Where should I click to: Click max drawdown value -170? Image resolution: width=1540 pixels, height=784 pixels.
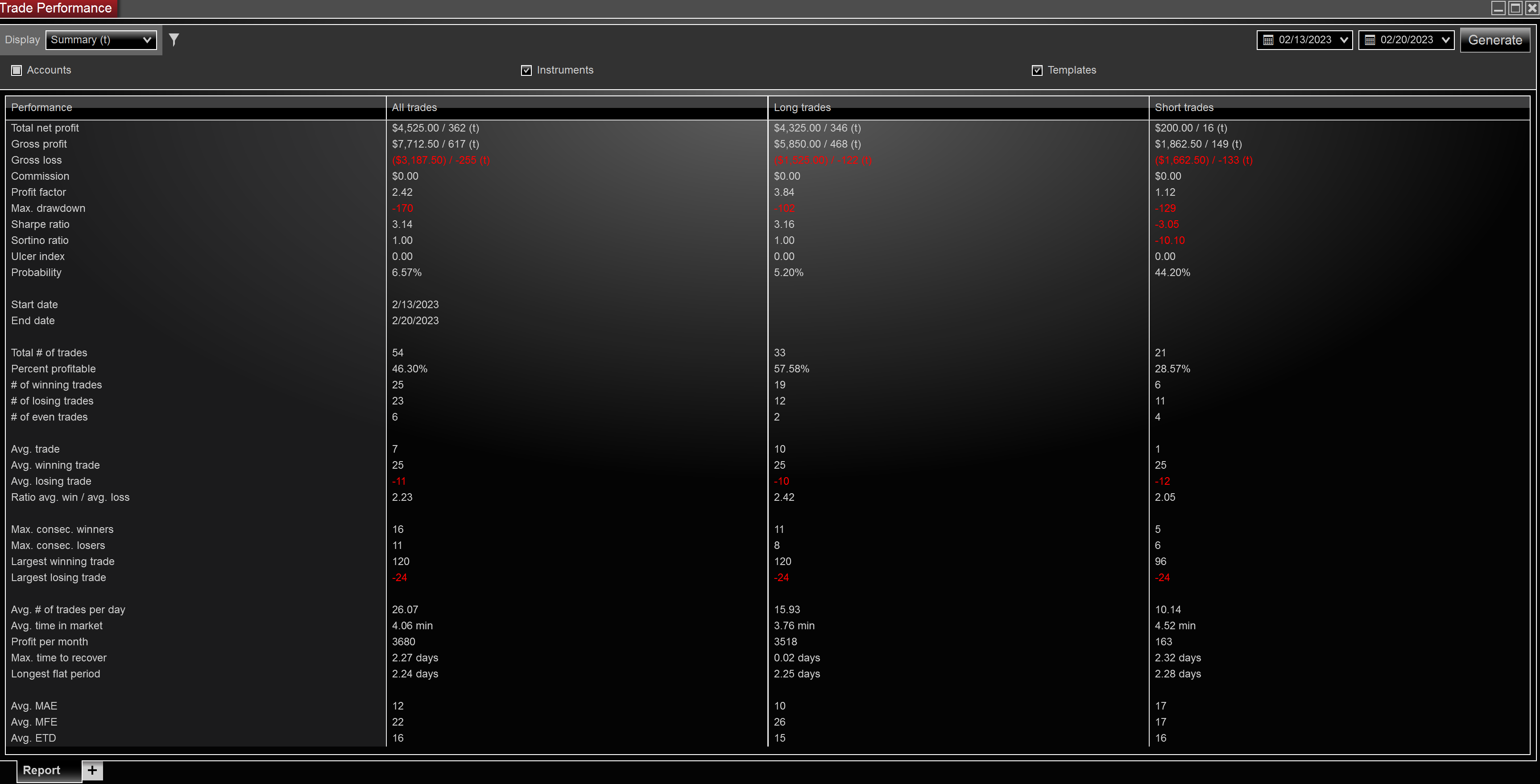pyautogui.click(x=402, y=209)
